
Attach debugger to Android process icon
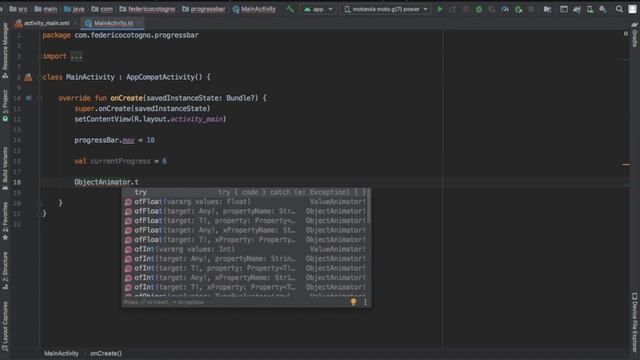tap(518, 9)
